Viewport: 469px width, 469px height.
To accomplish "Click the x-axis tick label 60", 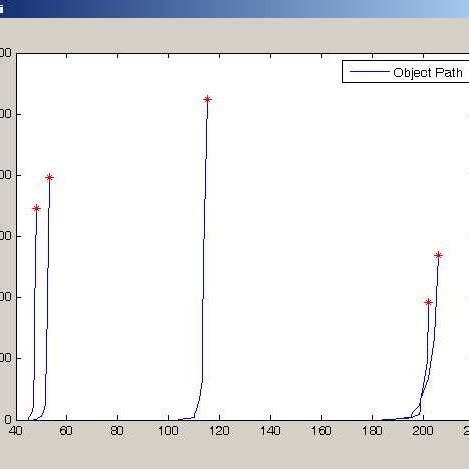I will [x=66, y=431].
